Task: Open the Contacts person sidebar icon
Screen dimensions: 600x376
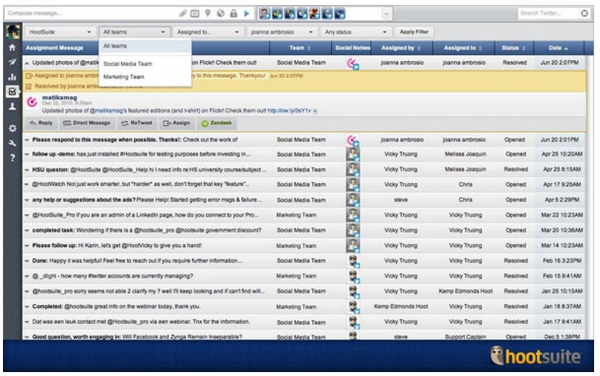Action: [12, 106]
